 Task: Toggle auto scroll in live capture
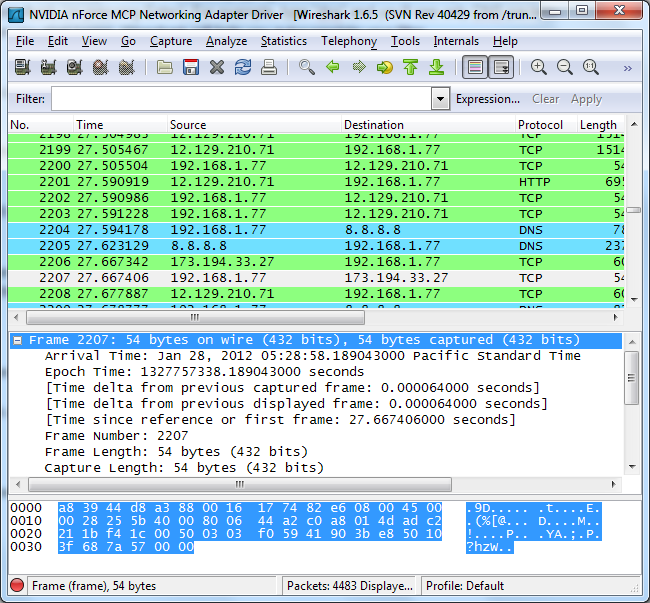(501, 68)
